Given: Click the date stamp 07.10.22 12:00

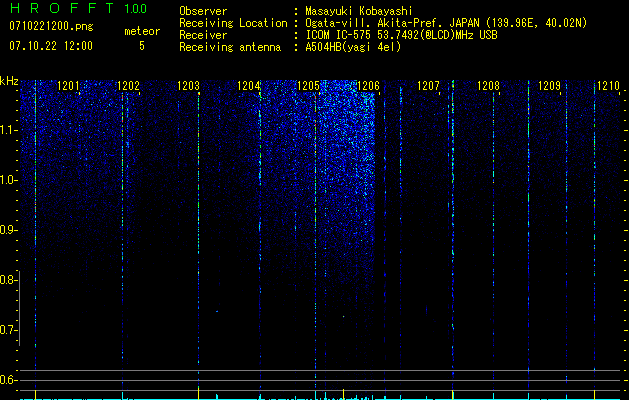Looking at the screenshot, I should pyautogui.click(x=51, y=45).
